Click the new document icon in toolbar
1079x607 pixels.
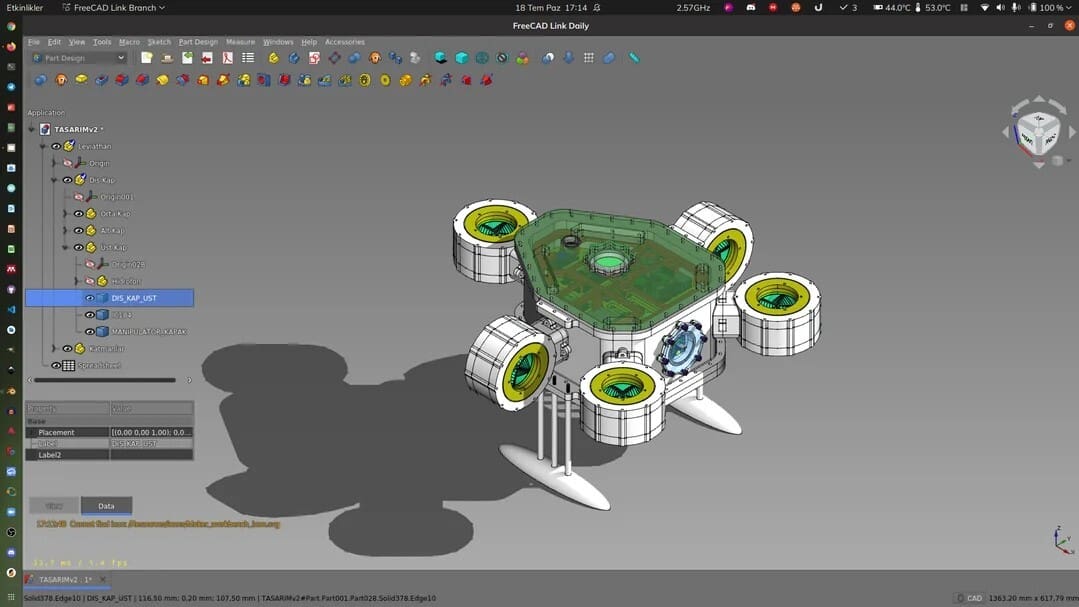pyautogui.click(x=147, y=58)
